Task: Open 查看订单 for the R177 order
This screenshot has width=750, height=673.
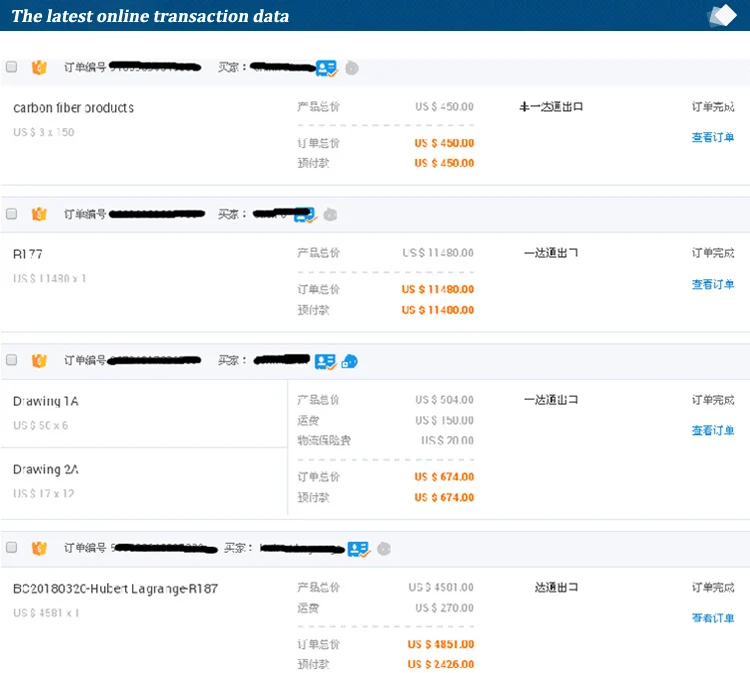Action: [x=713, y=285]
